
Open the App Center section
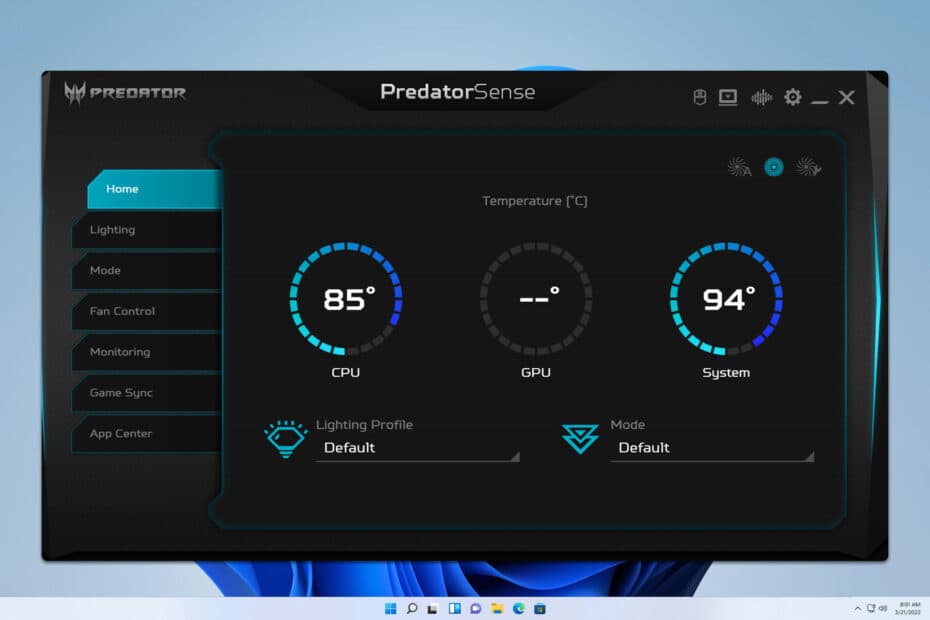(x=120, y=433)
